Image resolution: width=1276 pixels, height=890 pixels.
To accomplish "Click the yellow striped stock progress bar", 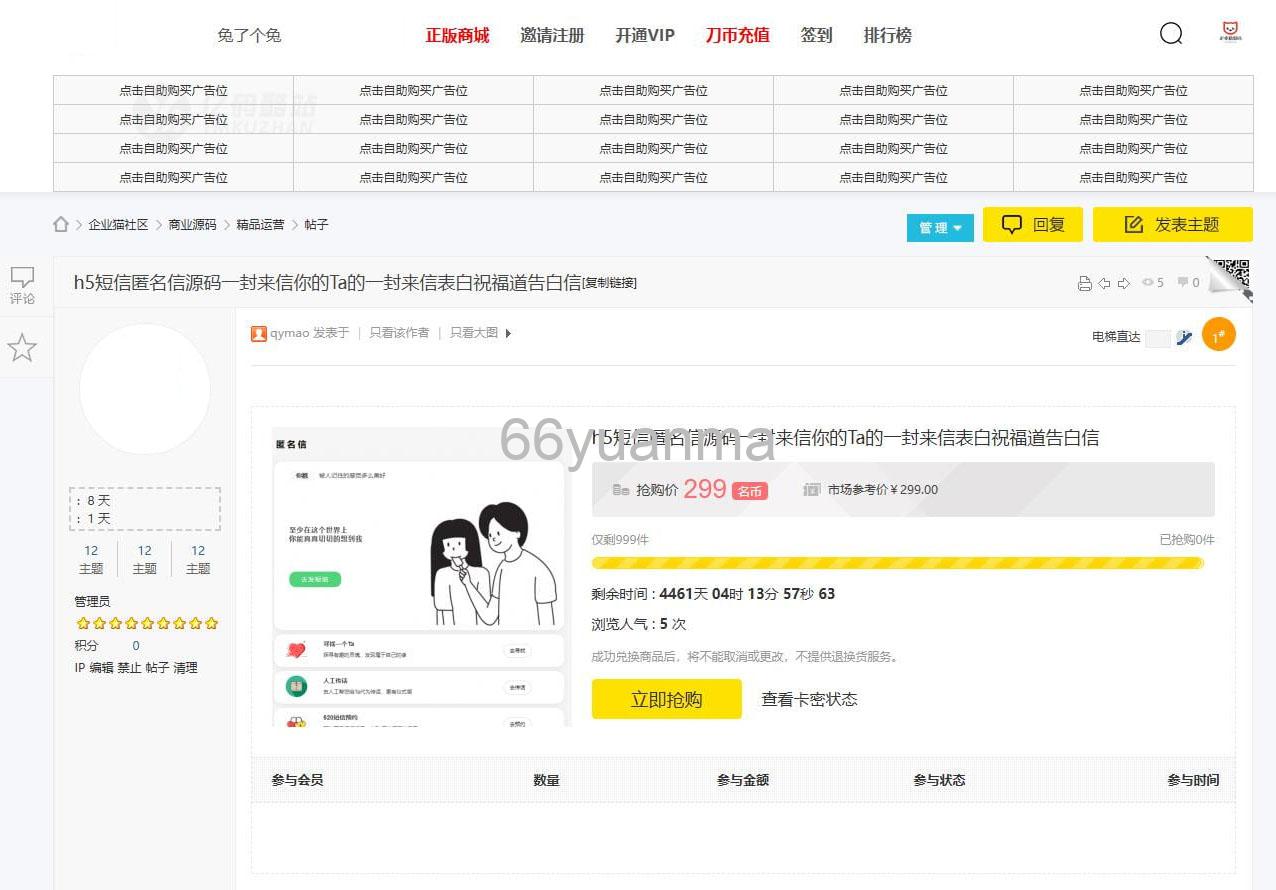I will pyautogui.click(x=897, y=563).
